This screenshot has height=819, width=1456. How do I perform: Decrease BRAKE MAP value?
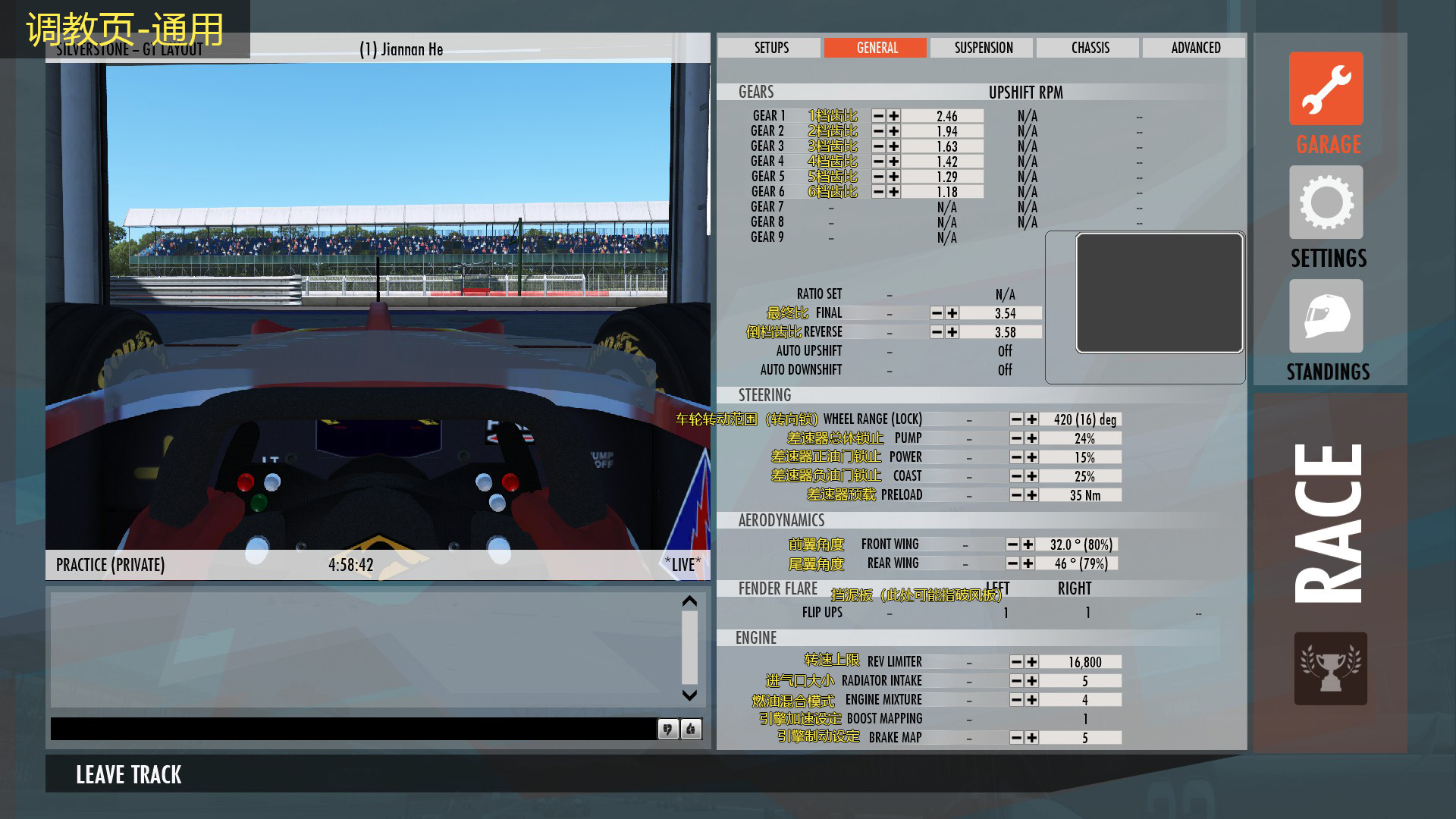pyautogui.click(x=1016, y=738)
